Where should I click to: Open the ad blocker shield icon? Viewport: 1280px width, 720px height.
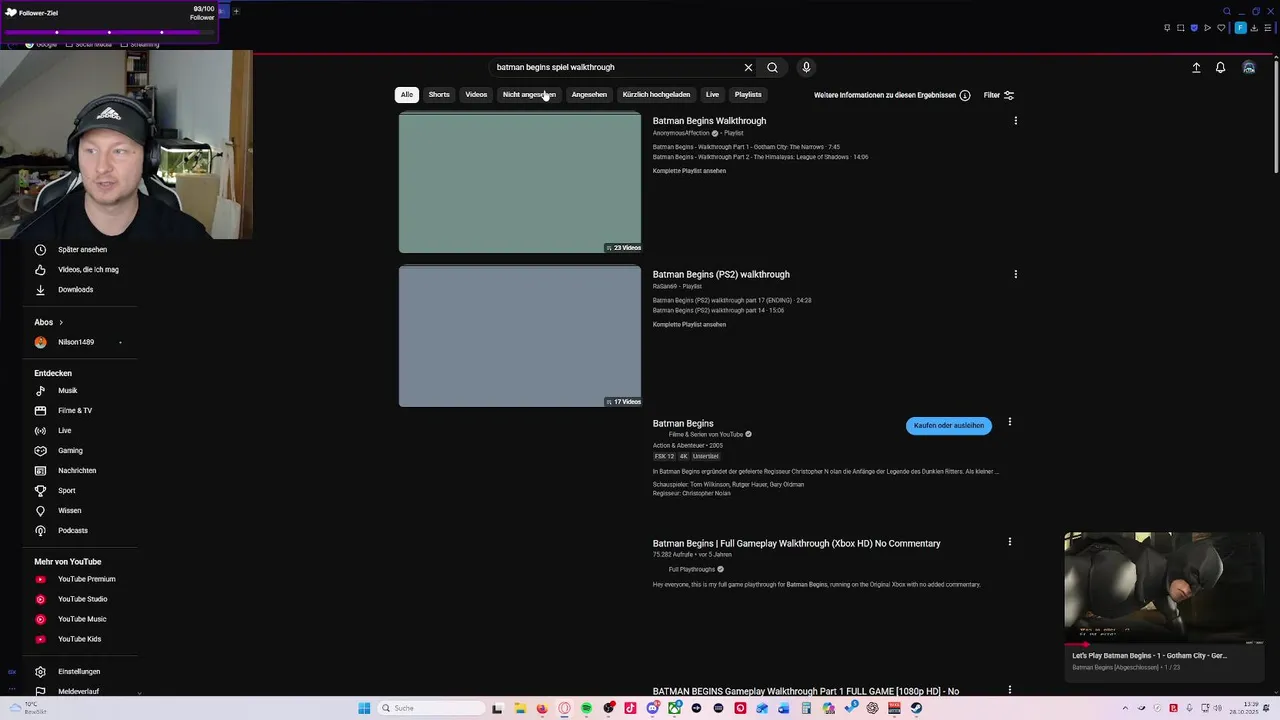[x=1194, y=28]
